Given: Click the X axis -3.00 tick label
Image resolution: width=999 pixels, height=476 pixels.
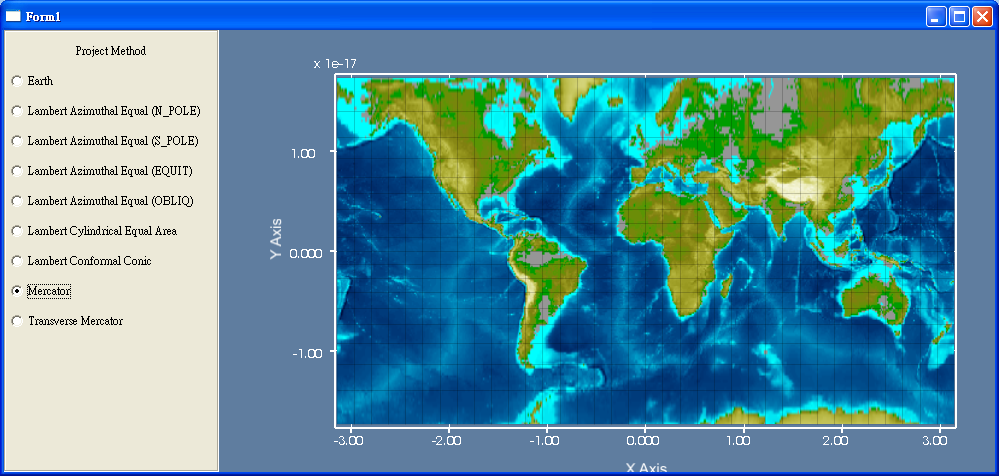Looking at the screenshot, I should 349,440.
